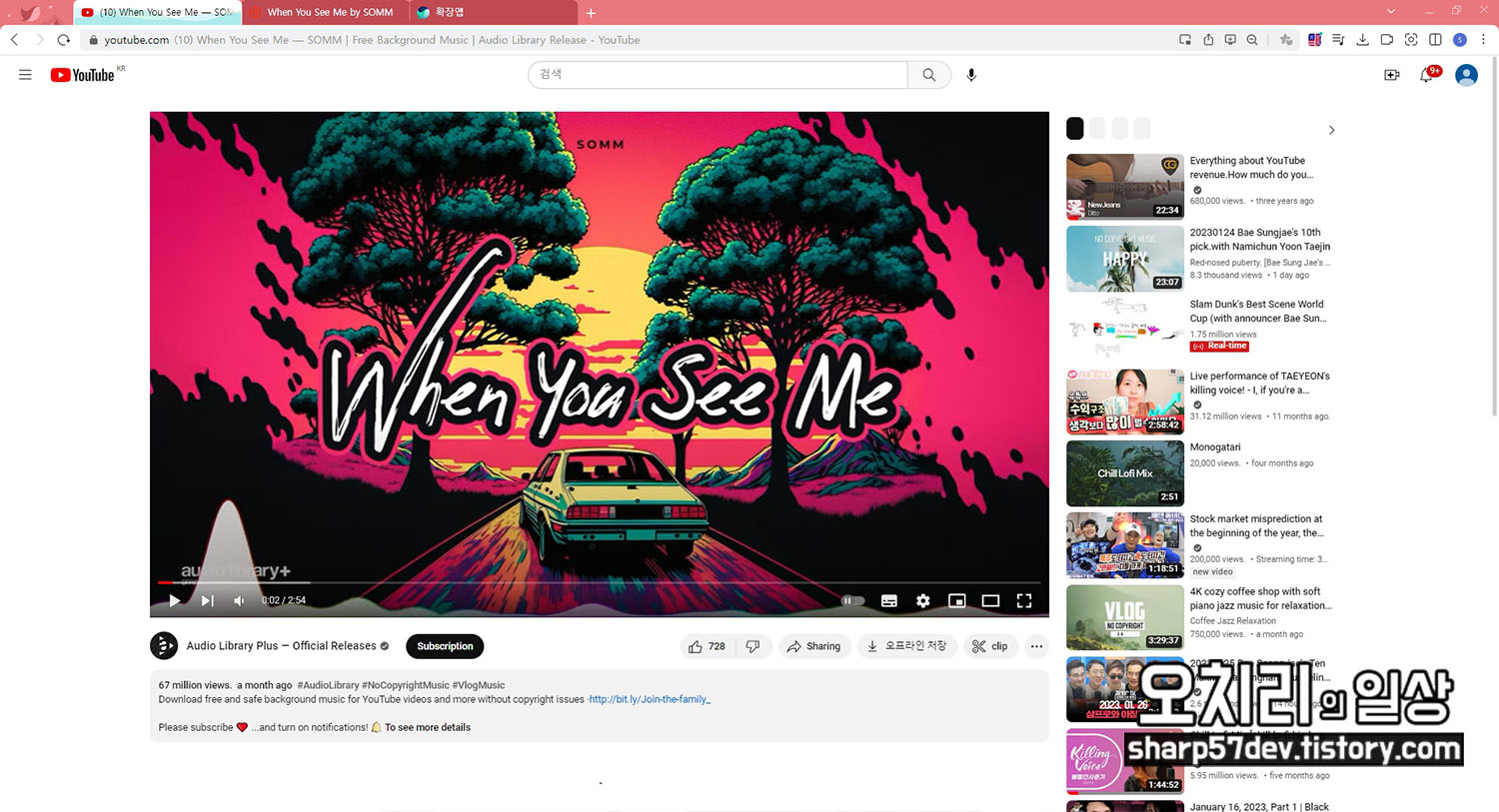The height and width of the screenshot is (812, 1499).
Task: Toggle the browser side panel icon
Action: pyautogui.click(x=1435, y=40)
